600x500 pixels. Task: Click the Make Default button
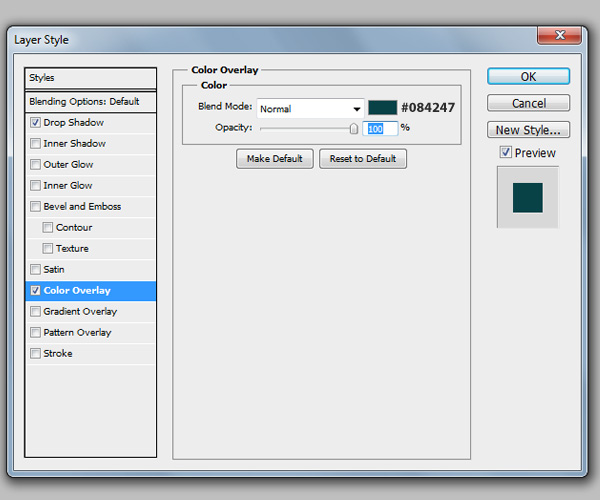[x=275, y=159]
